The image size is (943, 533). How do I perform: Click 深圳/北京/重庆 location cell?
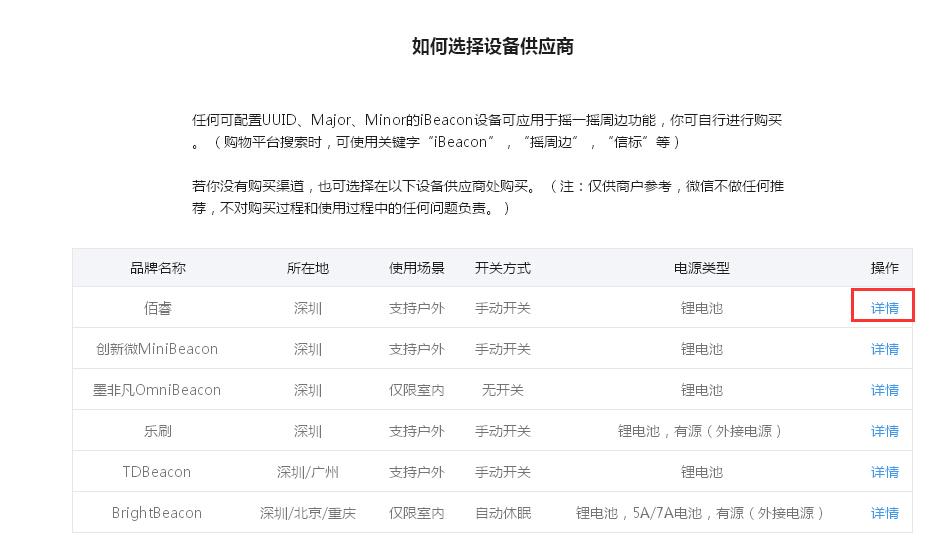tap(307, 513)
